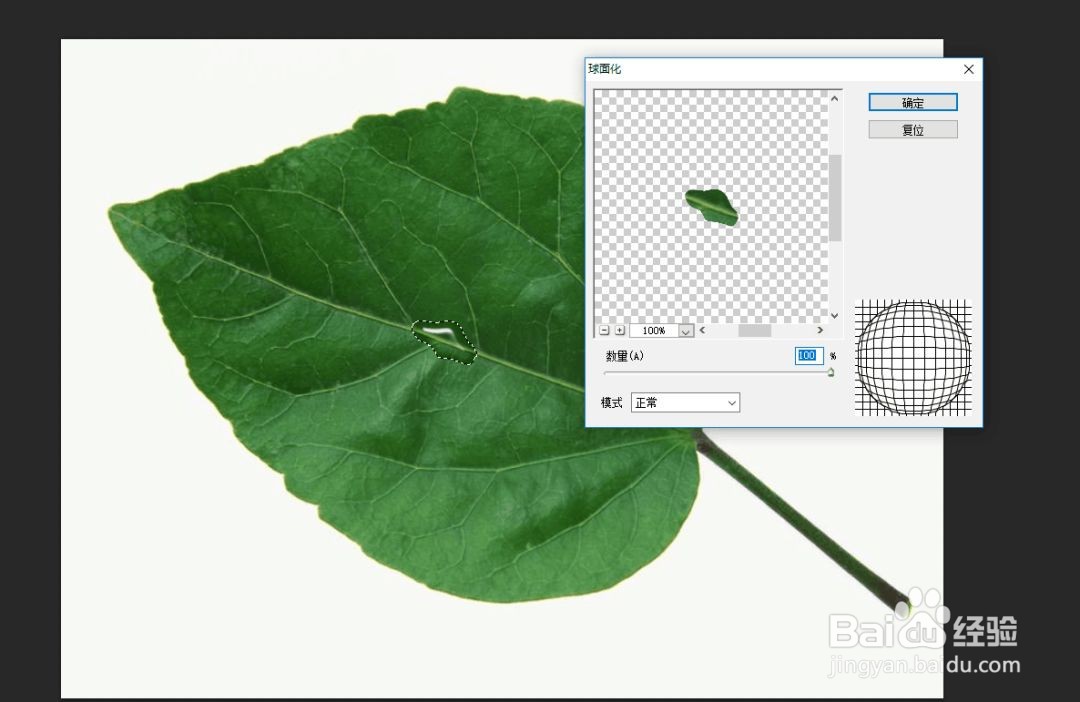Click preview vertical scrollbar down arrow
This screenshot has width=1080, height=702.
coord(835,316)
